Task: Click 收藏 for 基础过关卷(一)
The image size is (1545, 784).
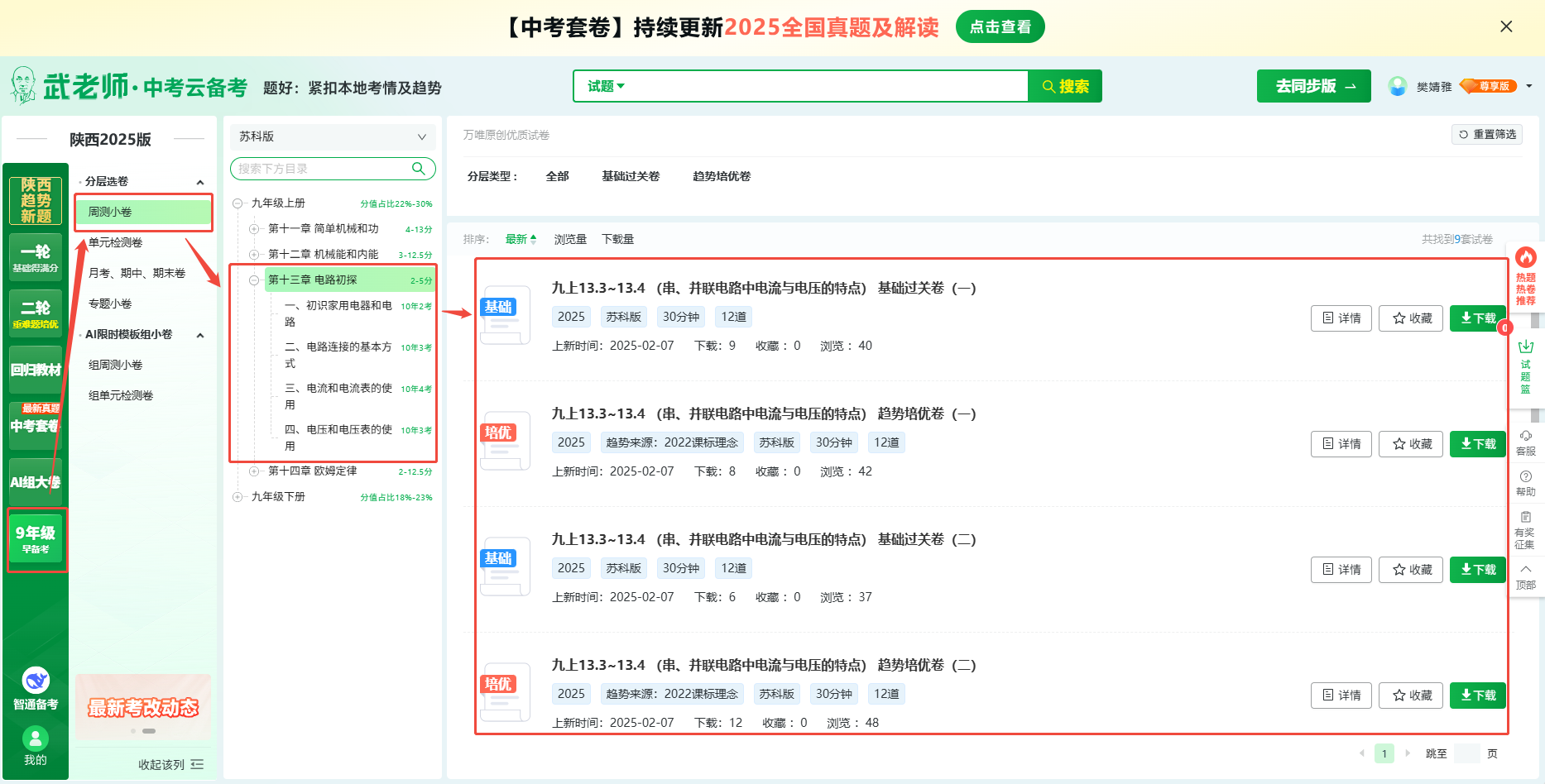Action: 1411,318
